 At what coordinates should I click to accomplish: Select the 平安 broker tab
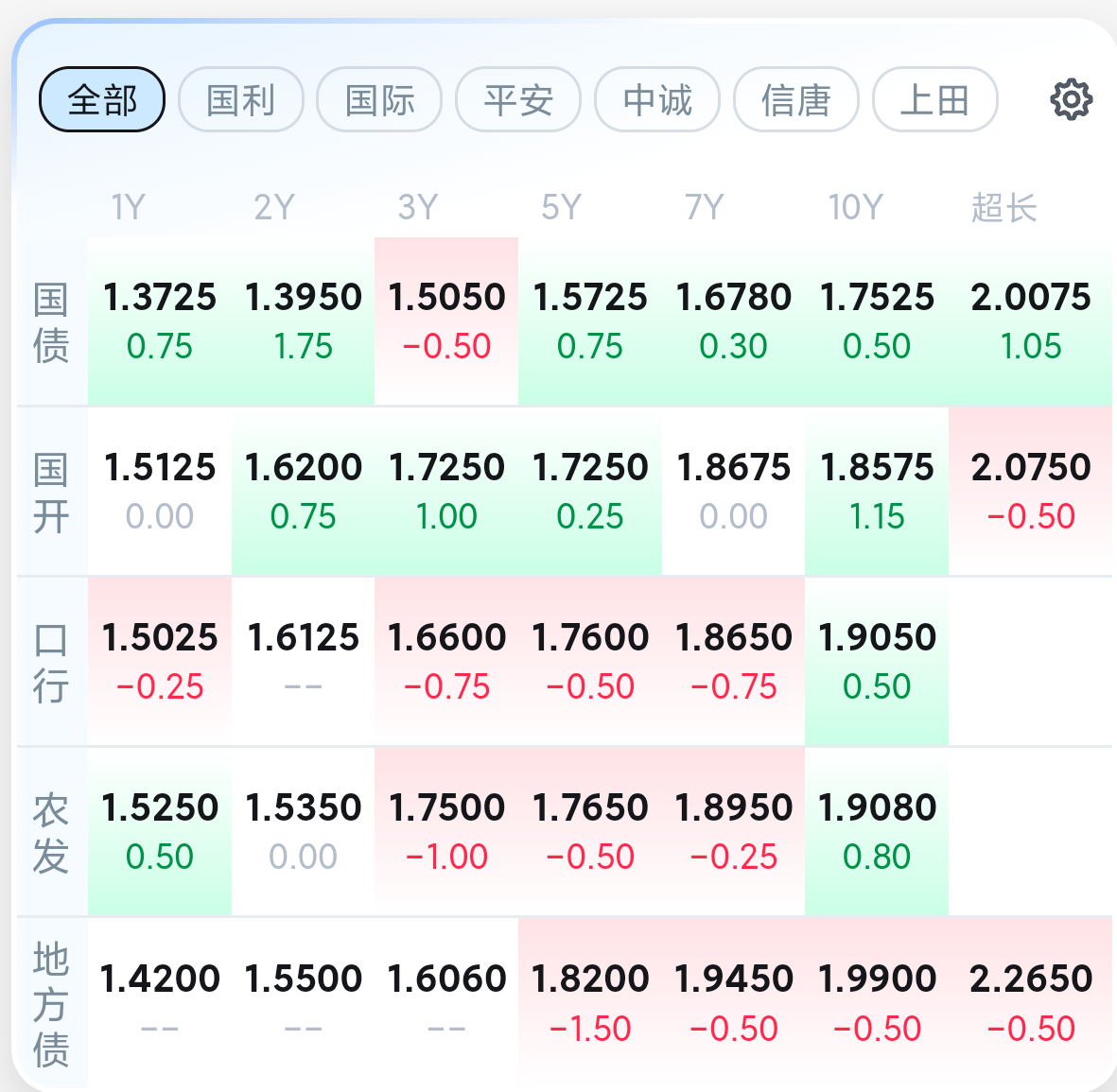coord(518,99)
